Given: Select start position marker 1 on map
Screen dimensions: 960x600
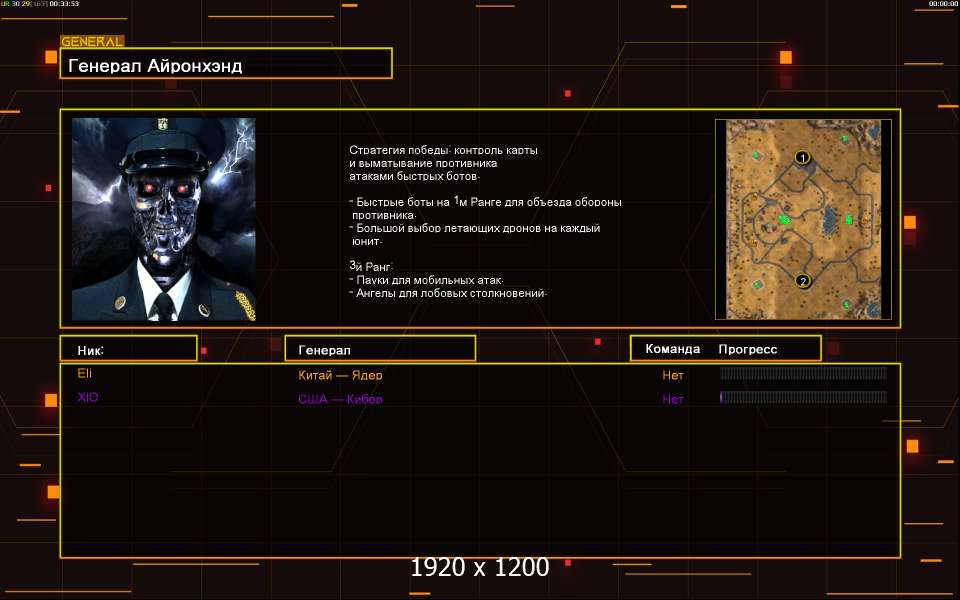Looking at the screenshot, I should [x=802, y=157].
